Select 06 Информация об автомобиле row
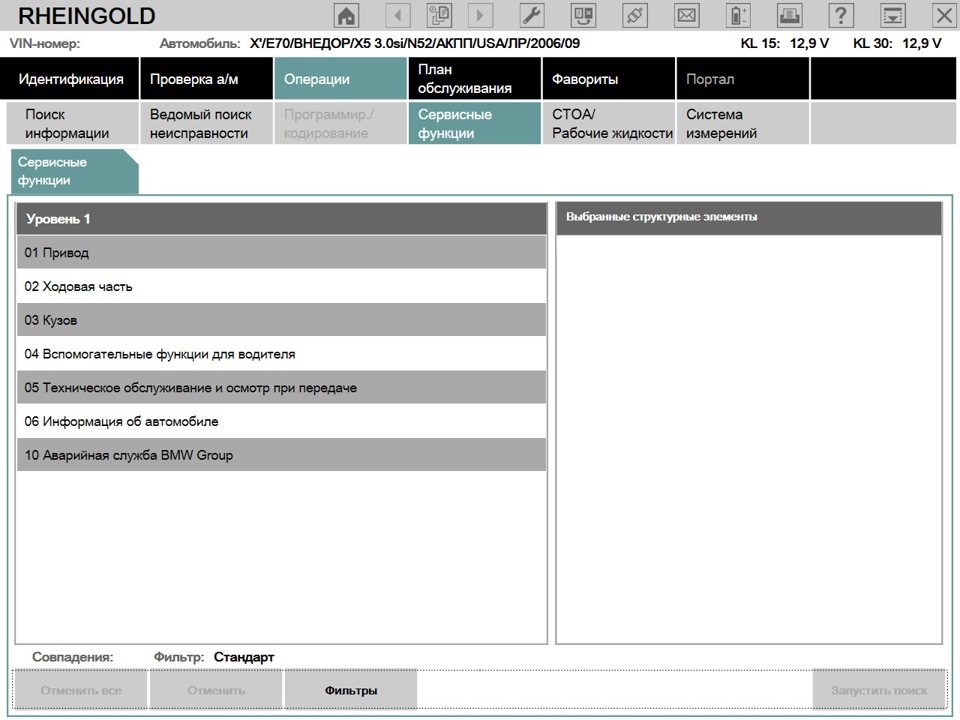This screenshot has width=960, height=720. tap(281, 421)
